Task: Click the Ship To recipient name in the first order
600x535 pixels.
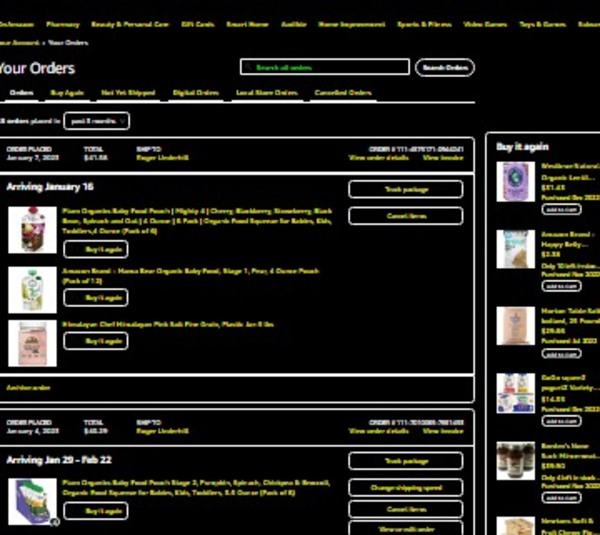Action: (162, 158)
